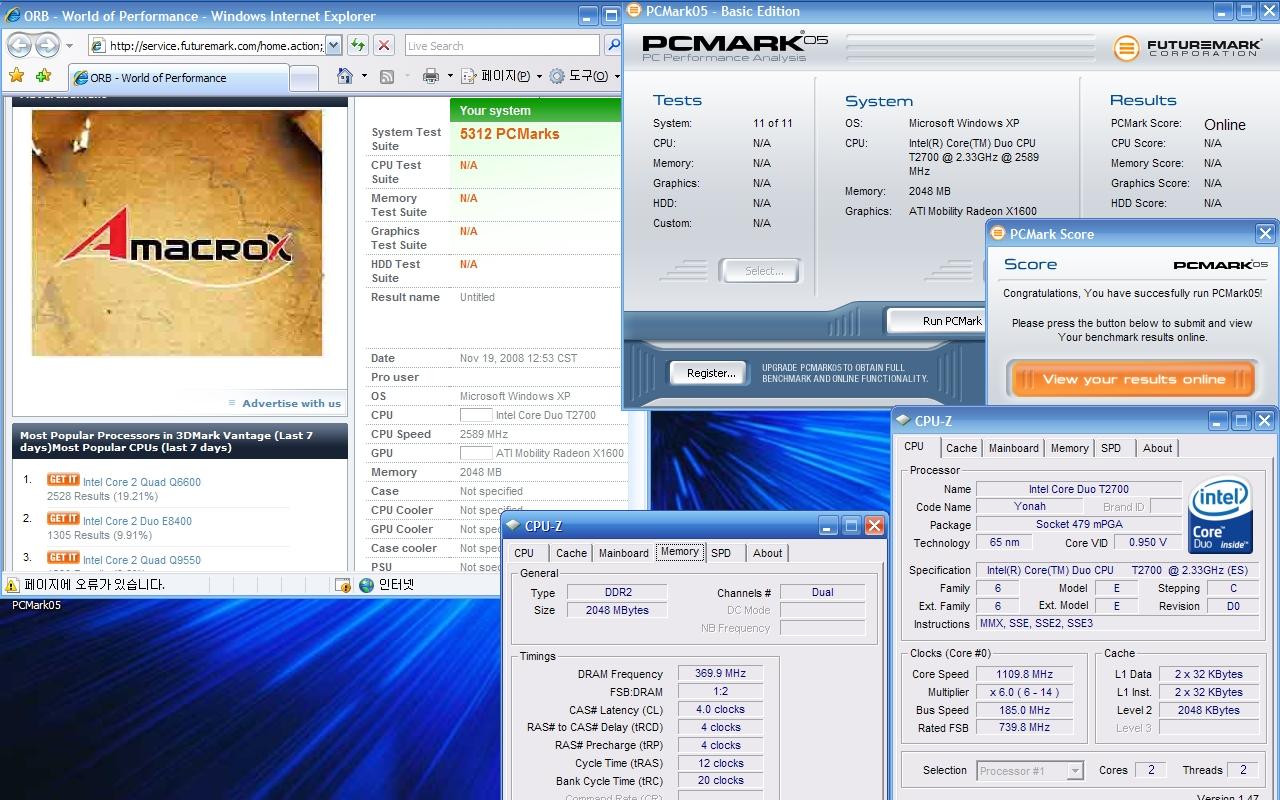Image resolution: width=1280 pixels, height=800 pixels.
Task: Open a new blank IE tab
Action: tap(304, 78)
